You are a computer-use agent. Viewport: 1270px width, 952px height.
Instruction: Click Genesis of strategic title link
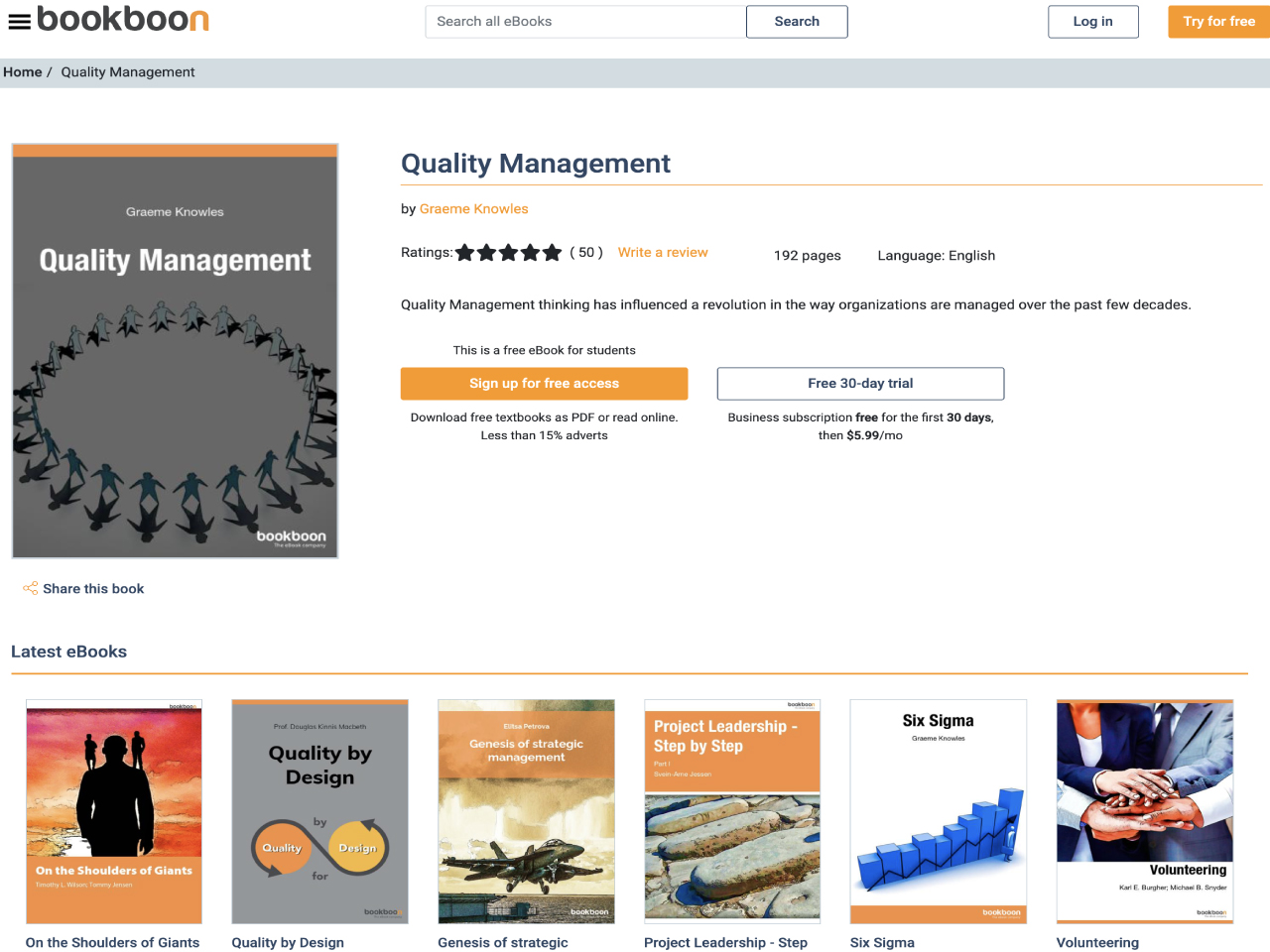[x=503, y=943]
